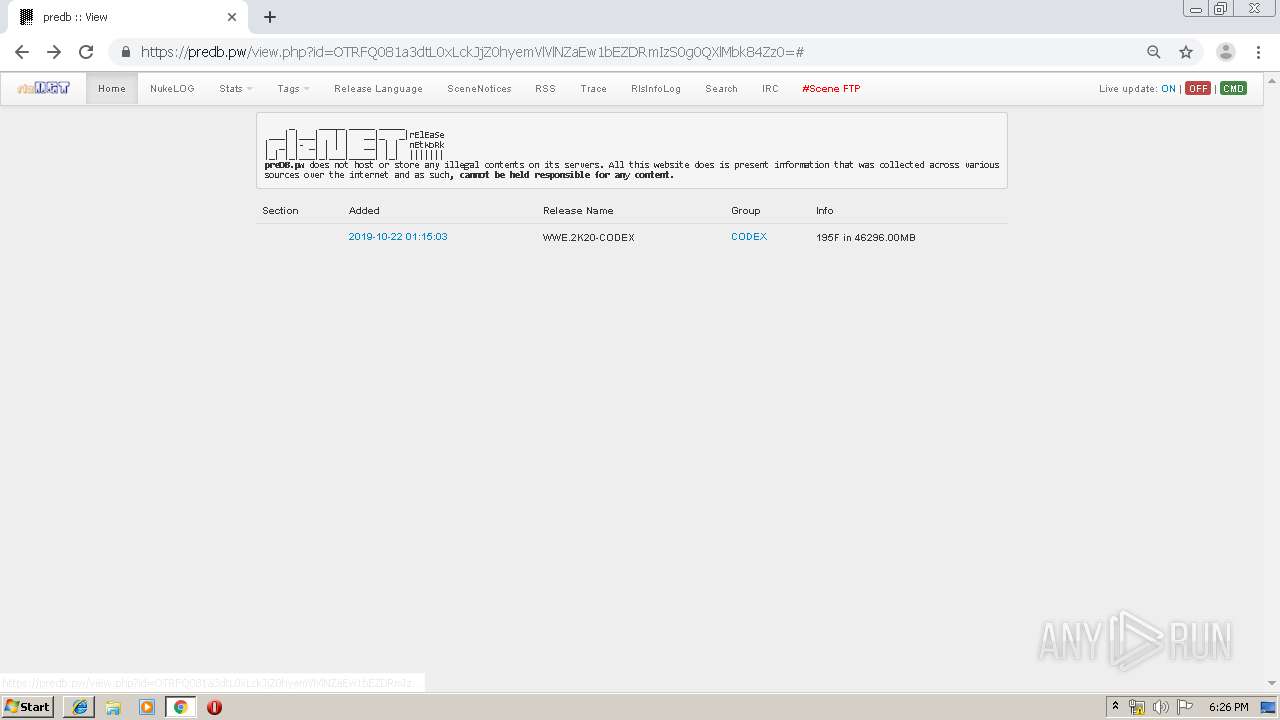Focus the browser address bar URL

click(472, 52)
